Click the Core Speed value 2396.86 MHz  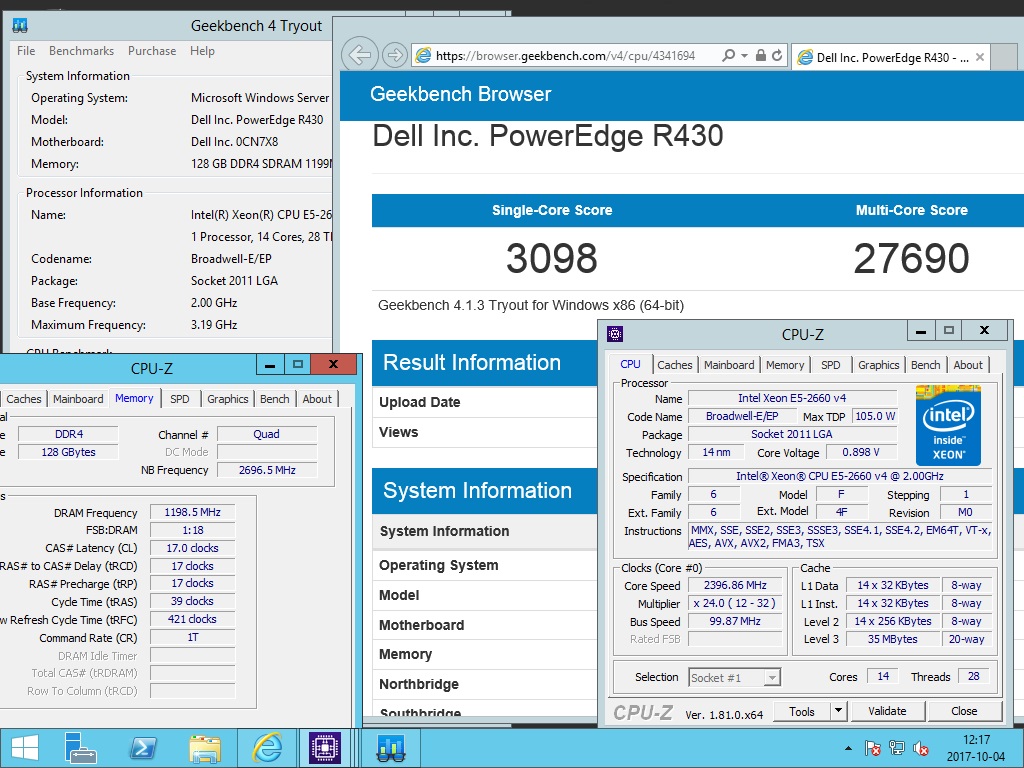coord(735,585)
